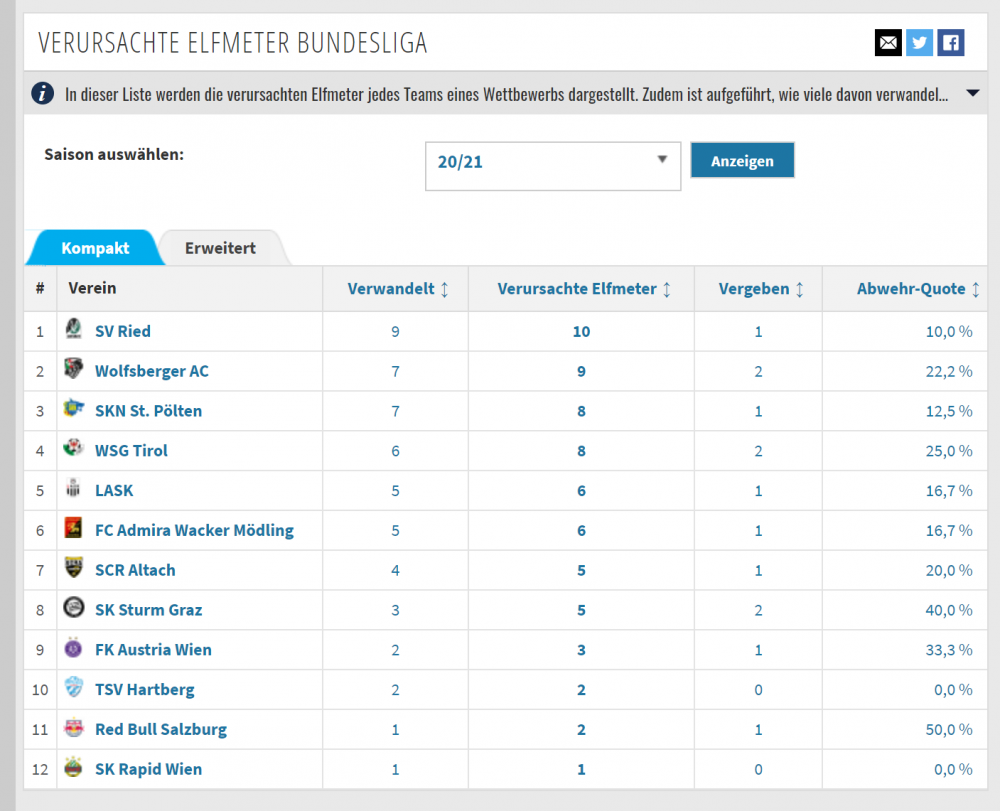Click SV Ried's Verwandelt value 9
This screenshot has height=811, width=1000.
point(395,332)
